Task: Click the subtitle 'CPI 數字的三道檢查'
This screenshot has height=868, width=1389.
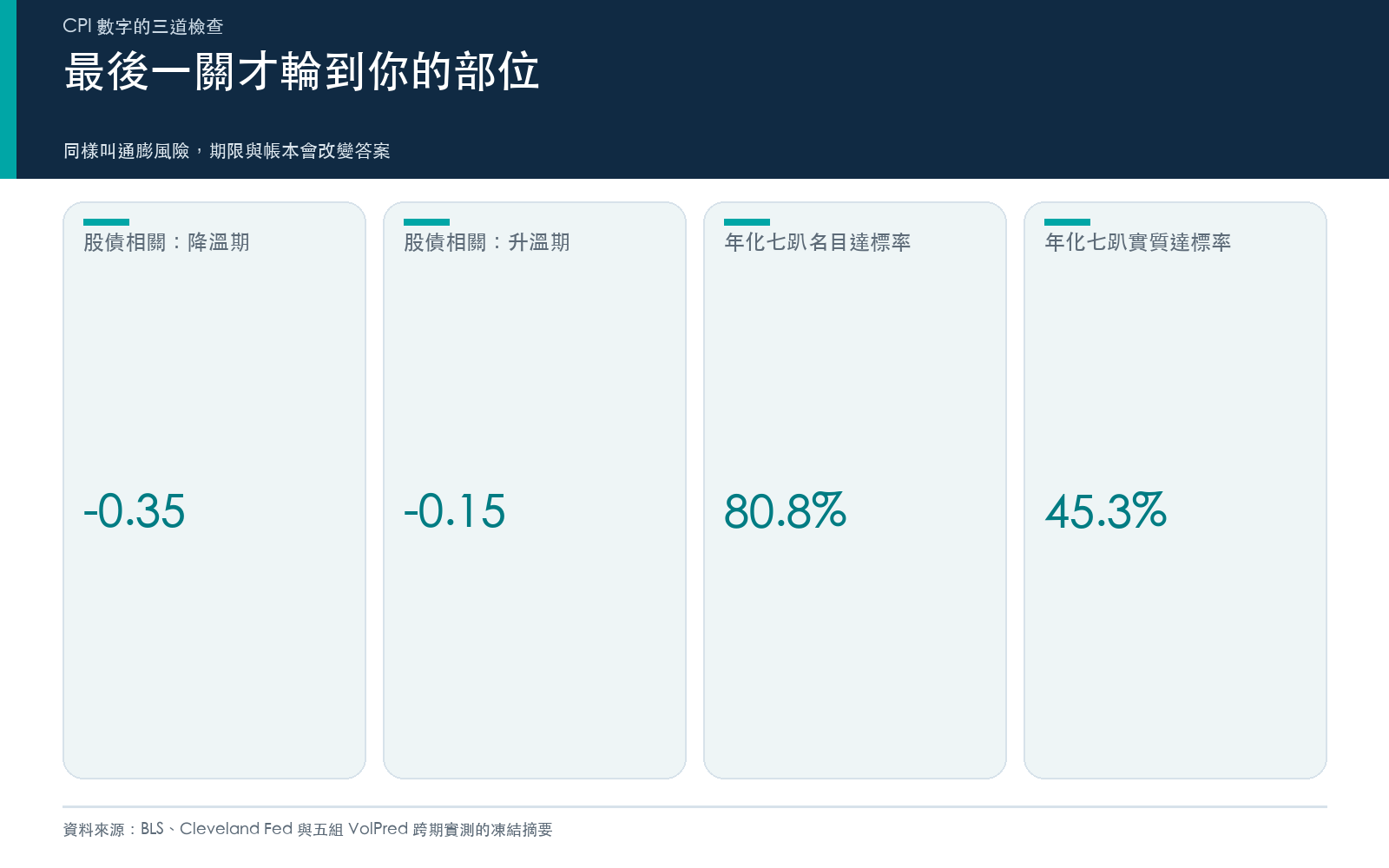Action: coord(143,26)
